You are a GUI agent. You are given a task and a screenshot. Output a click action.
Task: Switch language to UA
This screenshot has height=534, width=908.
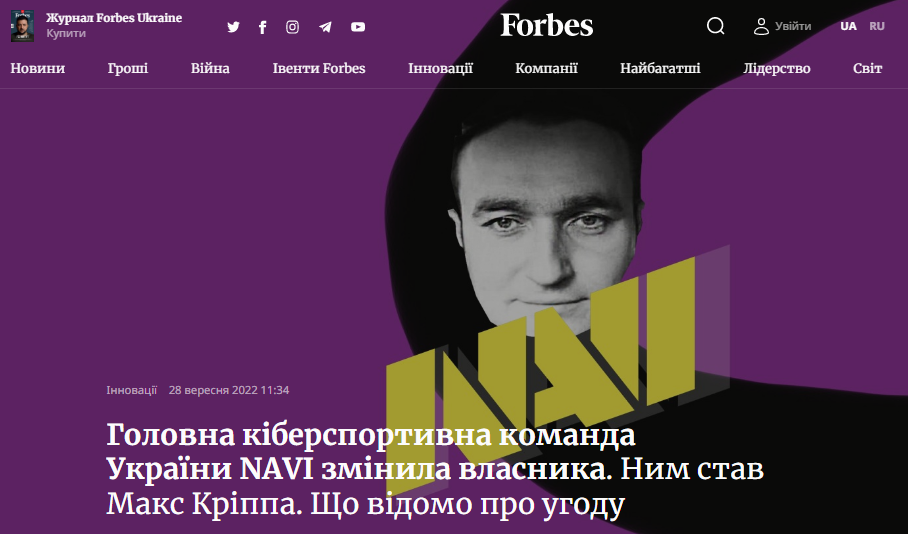848,26
